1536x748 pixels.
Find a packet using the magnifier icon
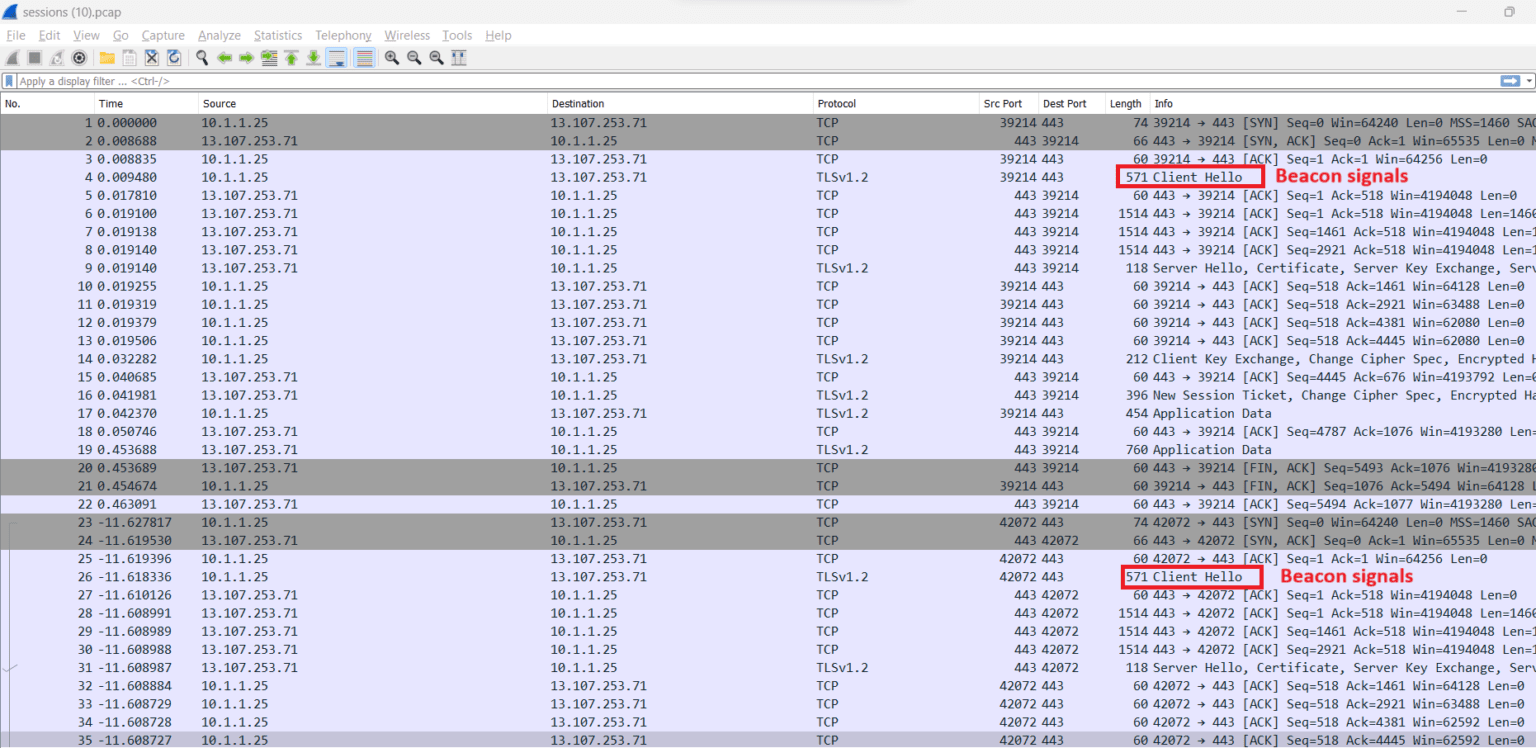coord(201,57)
